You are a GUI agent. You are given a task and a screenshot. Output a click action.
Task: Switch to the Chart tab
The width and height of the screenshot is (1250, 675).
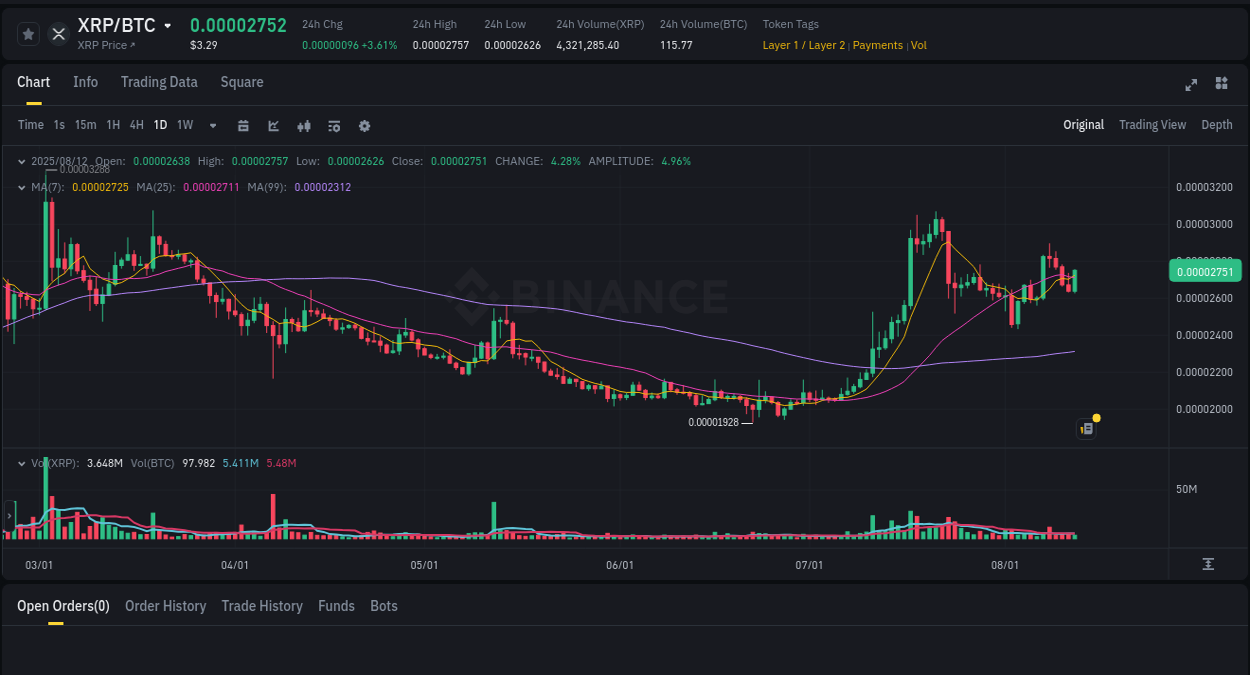(x=33, y=82)
